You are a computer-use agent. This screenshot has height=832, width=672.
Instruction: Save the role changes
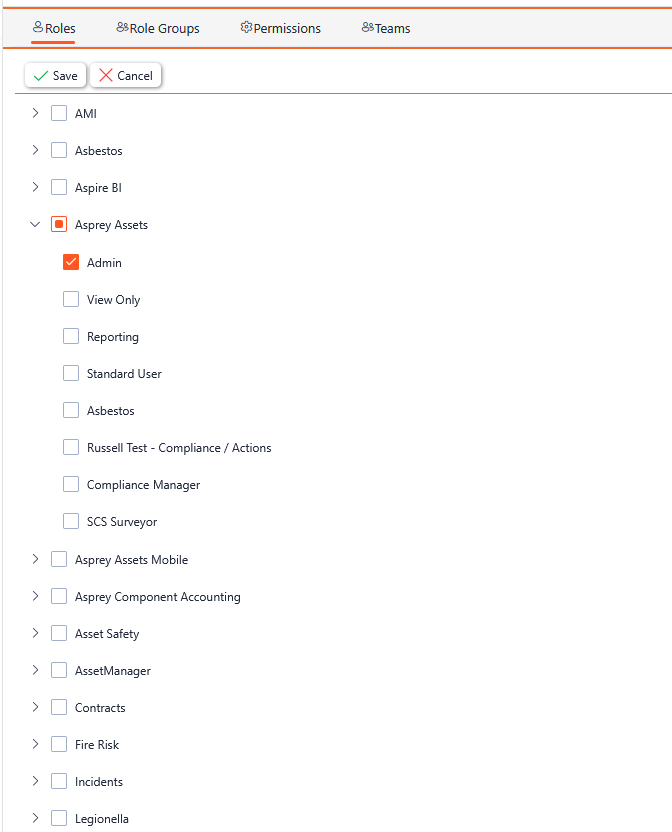pyautogui.click(x=55, y=76)
